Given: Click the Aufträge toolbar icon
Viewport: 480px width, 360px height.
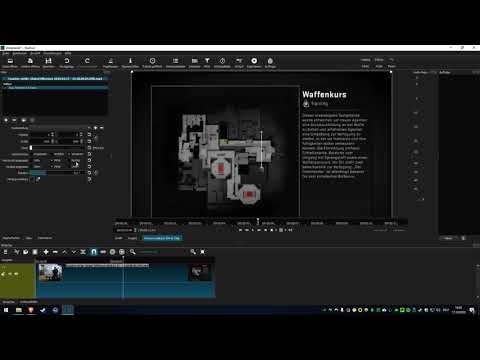Looking at the screenshot, I should [270, 62].
